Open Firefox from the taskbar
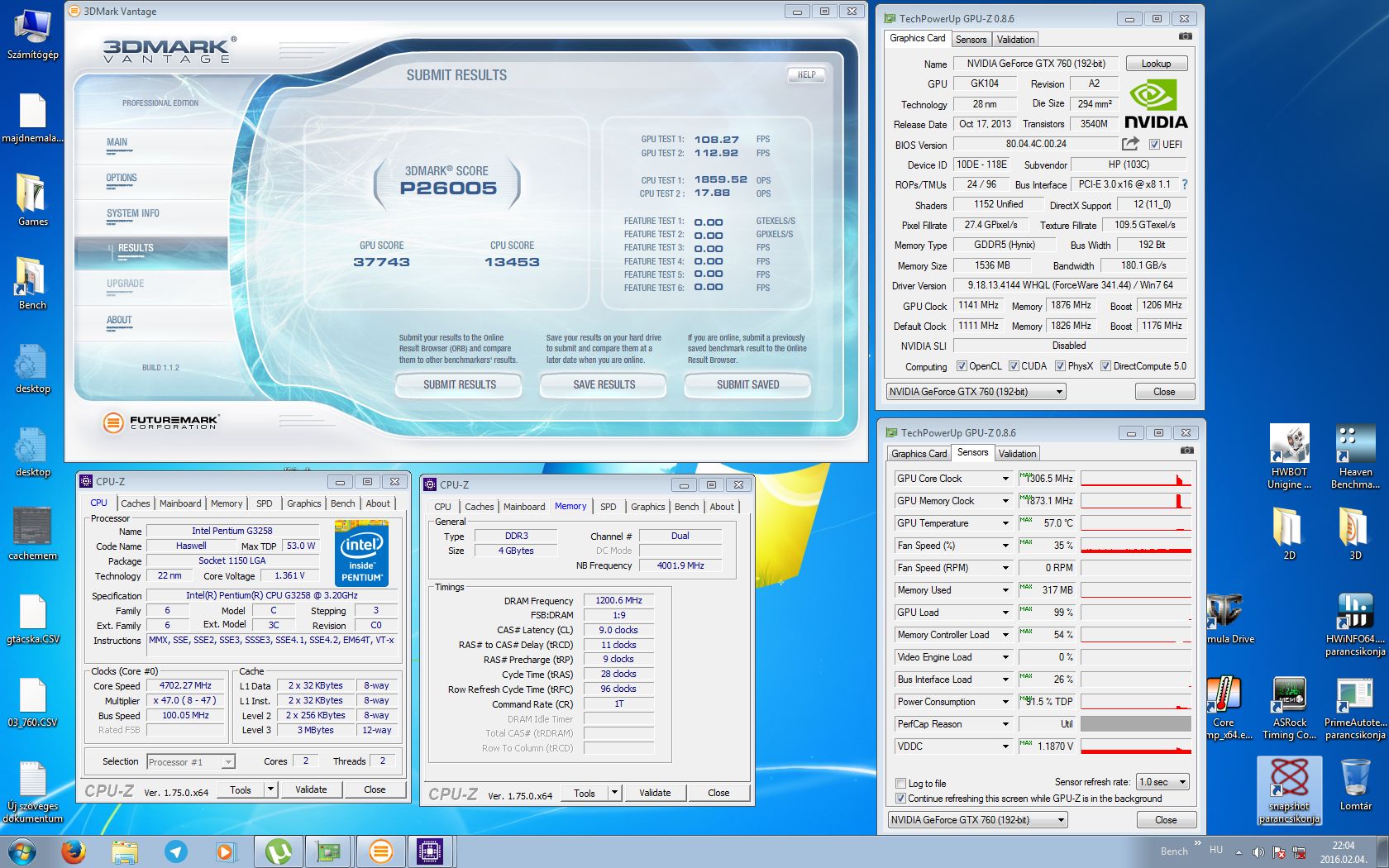Image resolution: width=1389 pixels, height=868 pixels. pyautogui.click(x=74, y=851)
